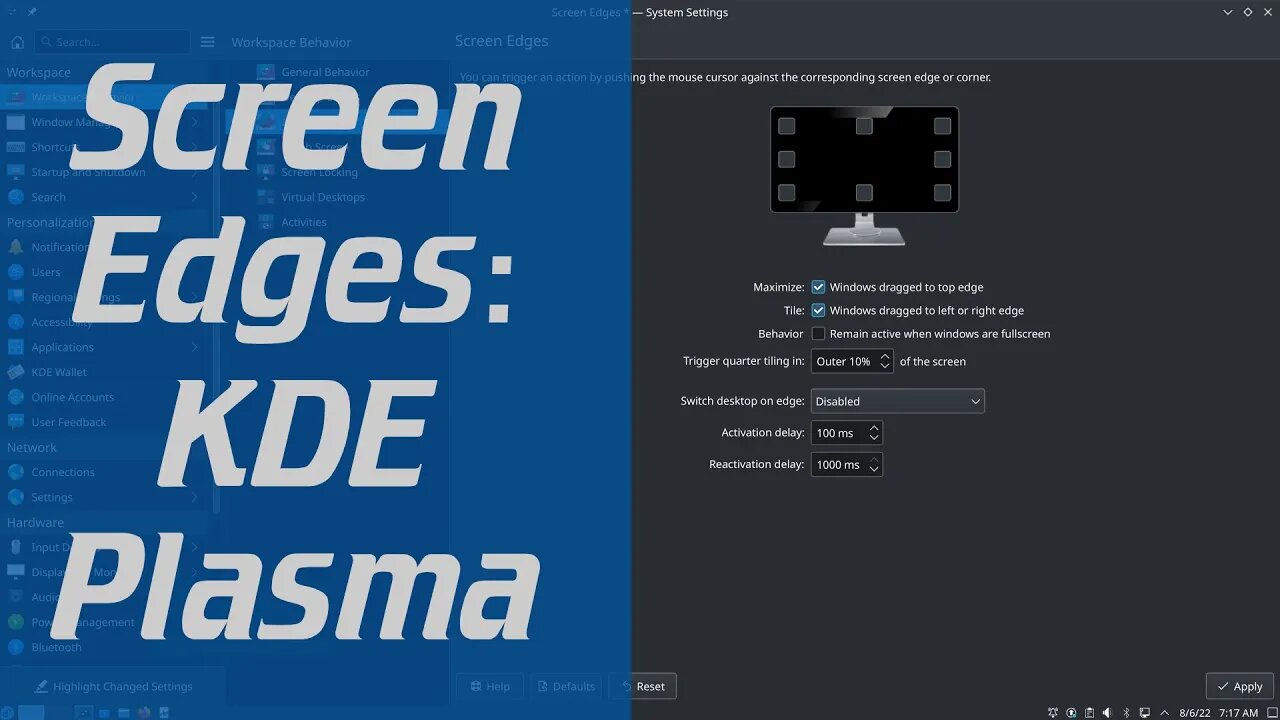Click the Home icon in System Settings
1280x720 pixels.
17,42
